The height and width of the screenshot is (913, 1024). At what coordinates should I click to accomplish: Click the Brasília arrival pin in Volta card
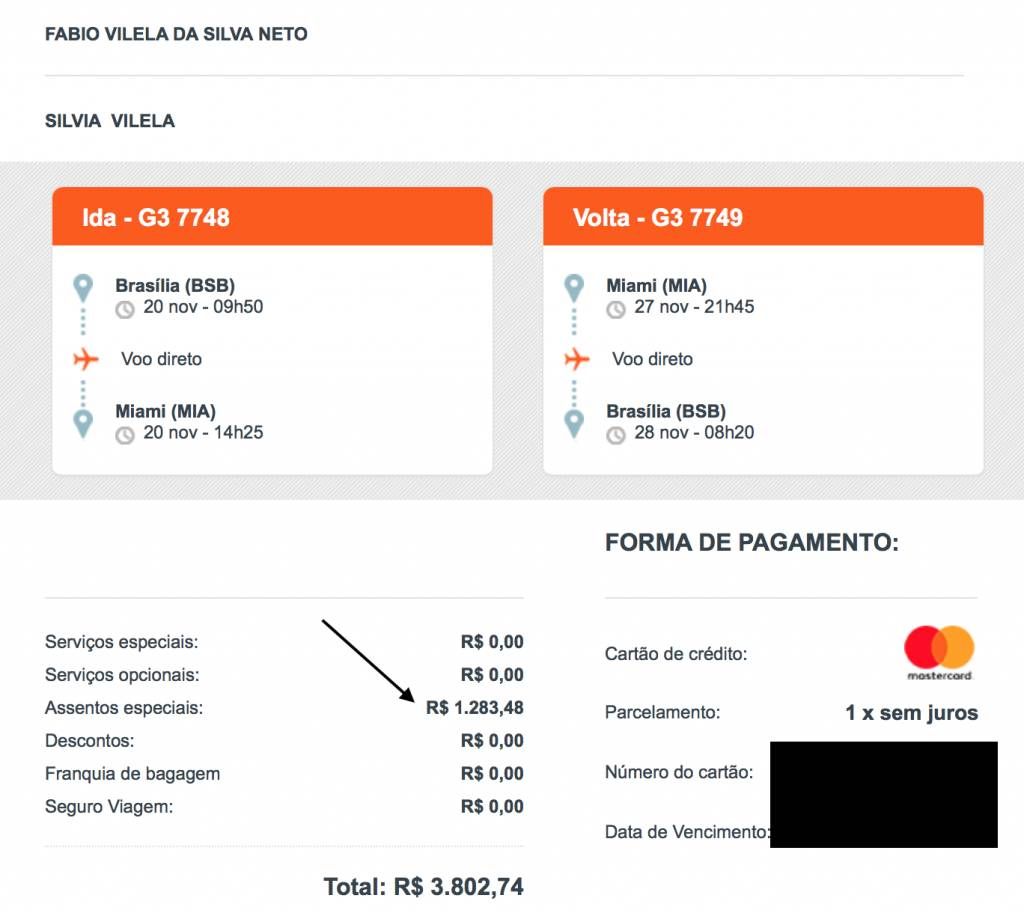click(574, 422)
